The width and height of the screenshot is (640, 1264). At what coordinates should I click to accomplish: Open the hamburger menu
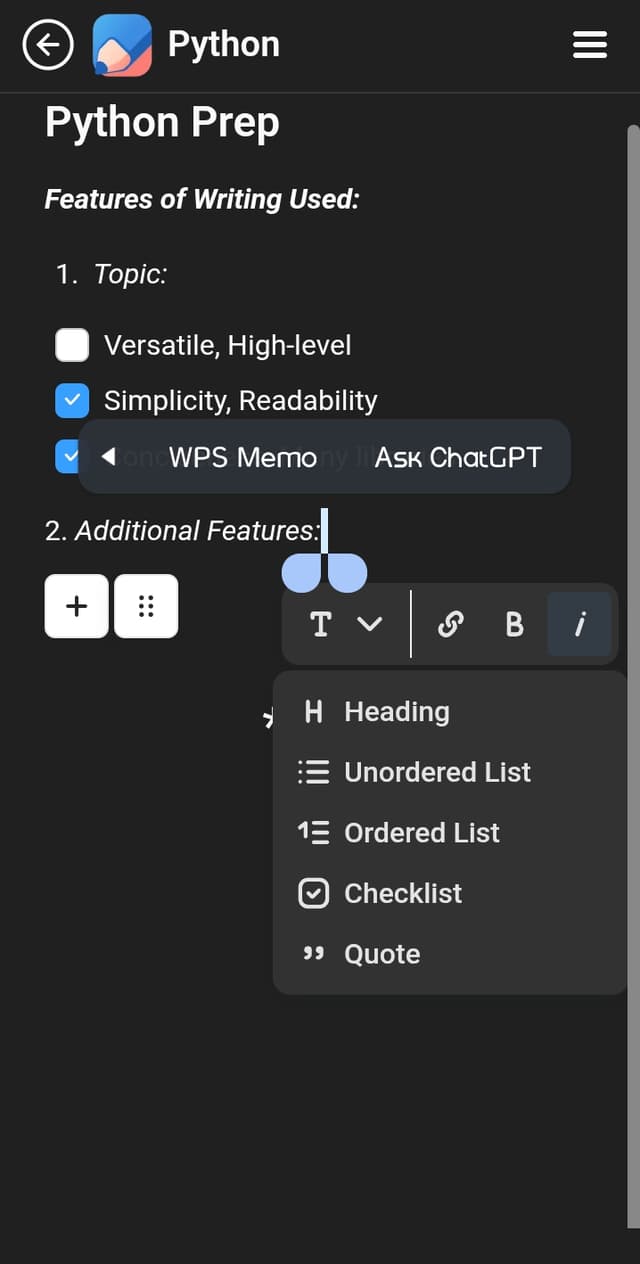[589, 45]
